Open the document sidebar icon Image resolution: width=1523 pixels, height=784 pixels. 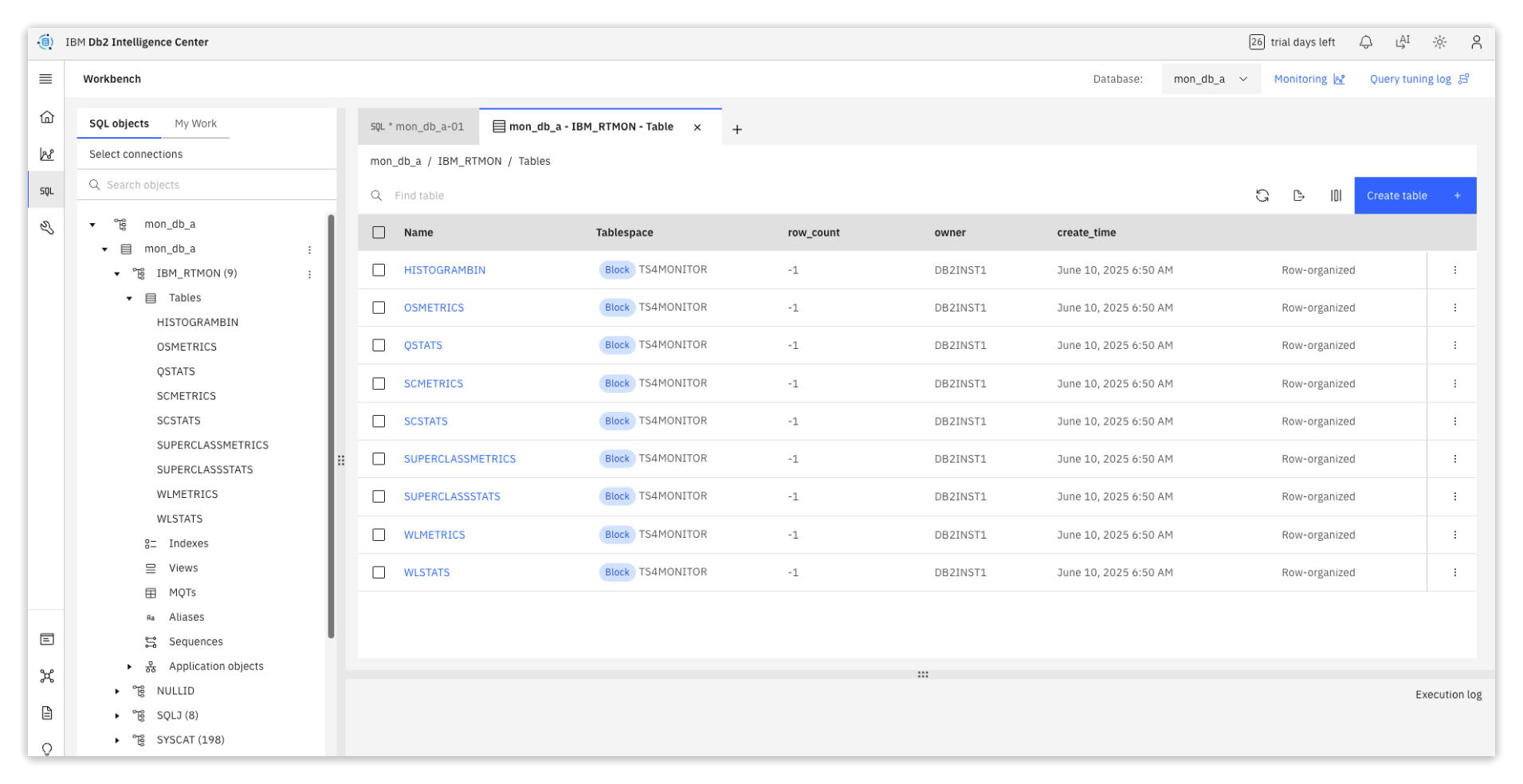click(x=47, y=712)
